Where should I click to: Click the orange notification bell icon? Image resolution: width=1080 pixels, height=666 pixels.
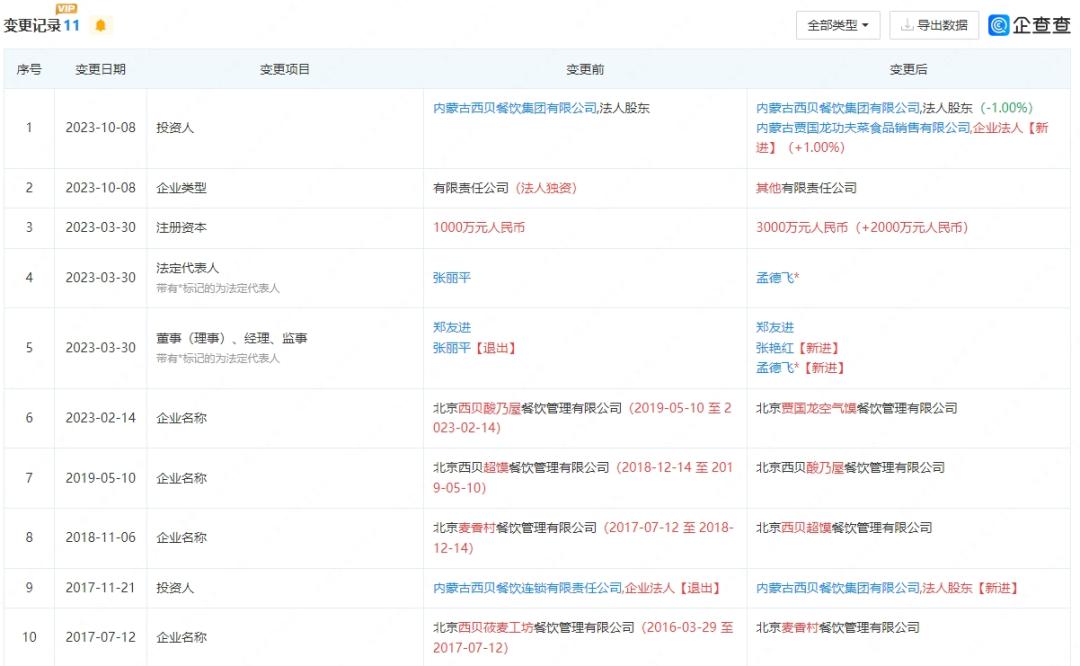(101, 25)
